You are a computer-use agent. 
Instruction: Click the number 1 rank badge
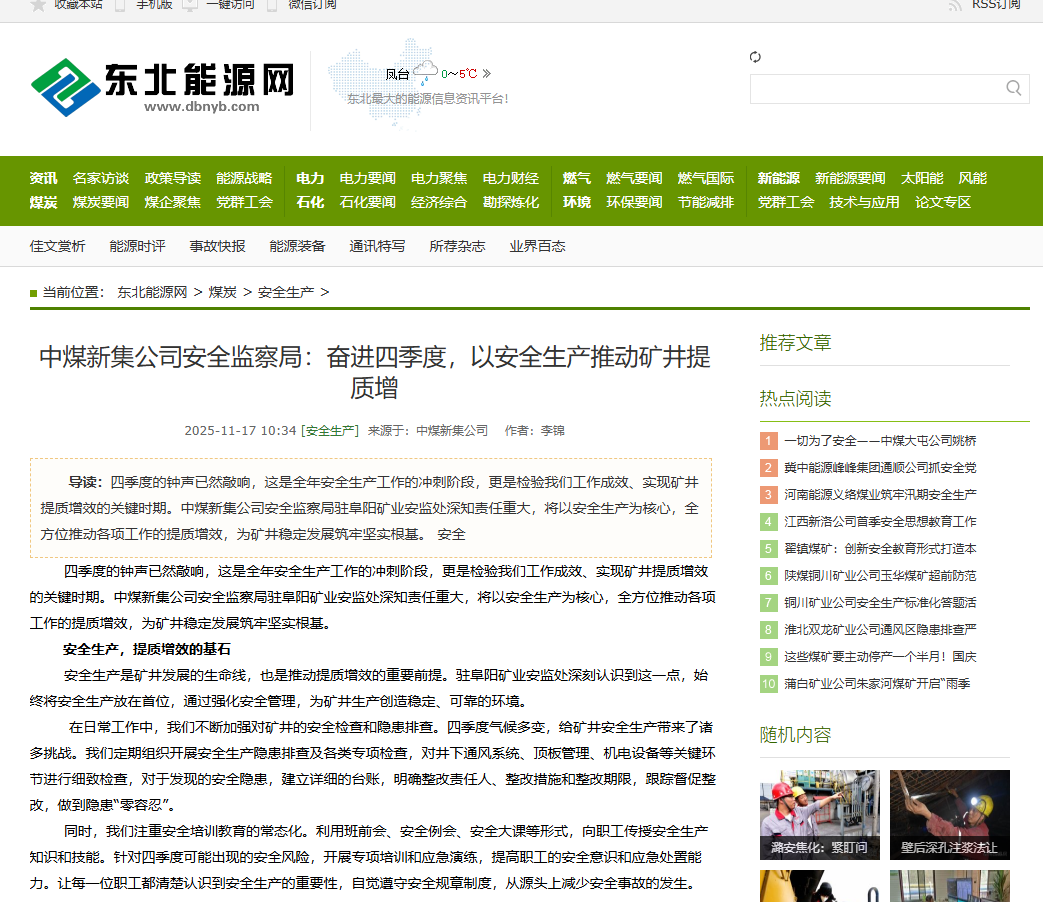click(x=768, y=440)
